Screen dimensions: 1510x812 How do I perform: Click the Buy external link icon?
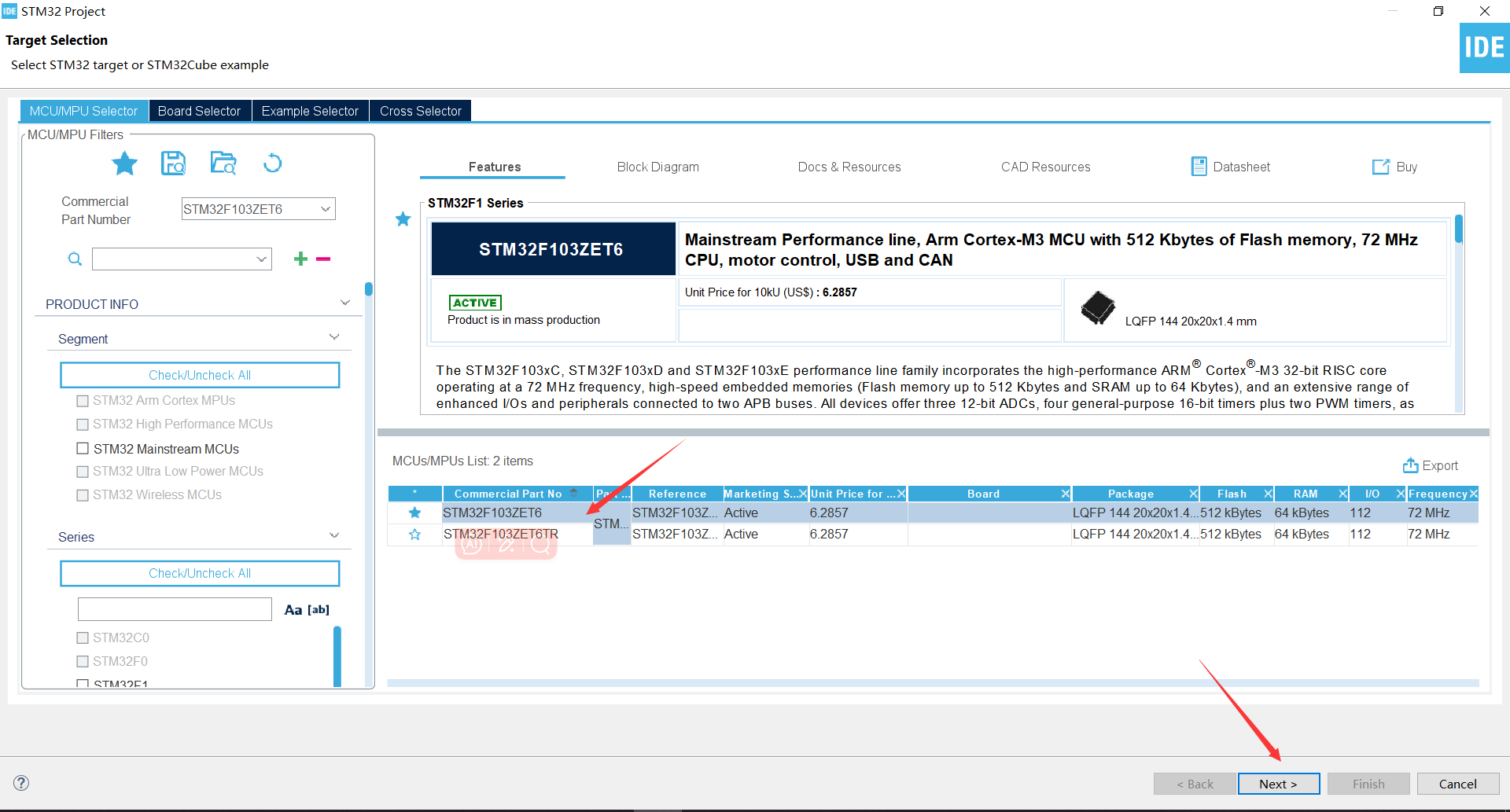(1381, 167)
